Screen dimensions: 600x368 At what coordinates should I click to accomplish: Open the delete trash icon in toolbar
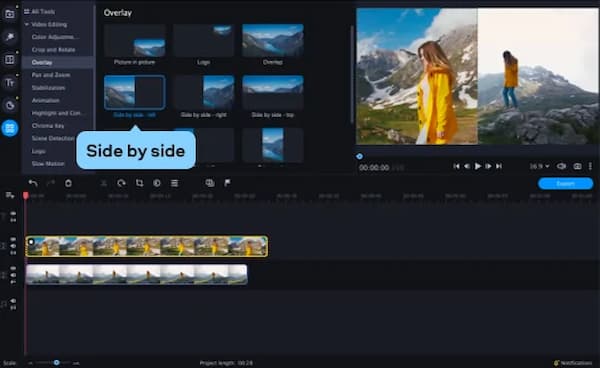pos(68,183)
